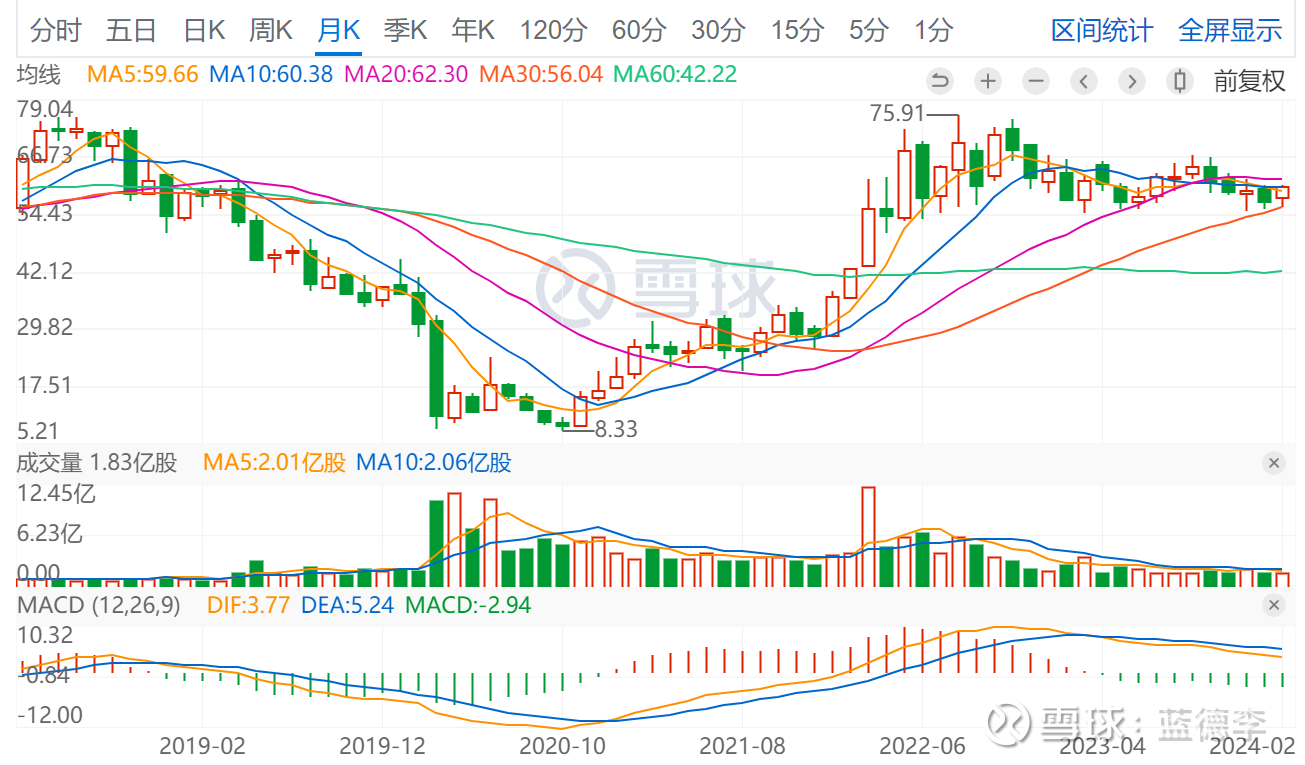Select the DEA:5.24 value
The width and height of the screenshot is (1305, 765).
(349, 605)
